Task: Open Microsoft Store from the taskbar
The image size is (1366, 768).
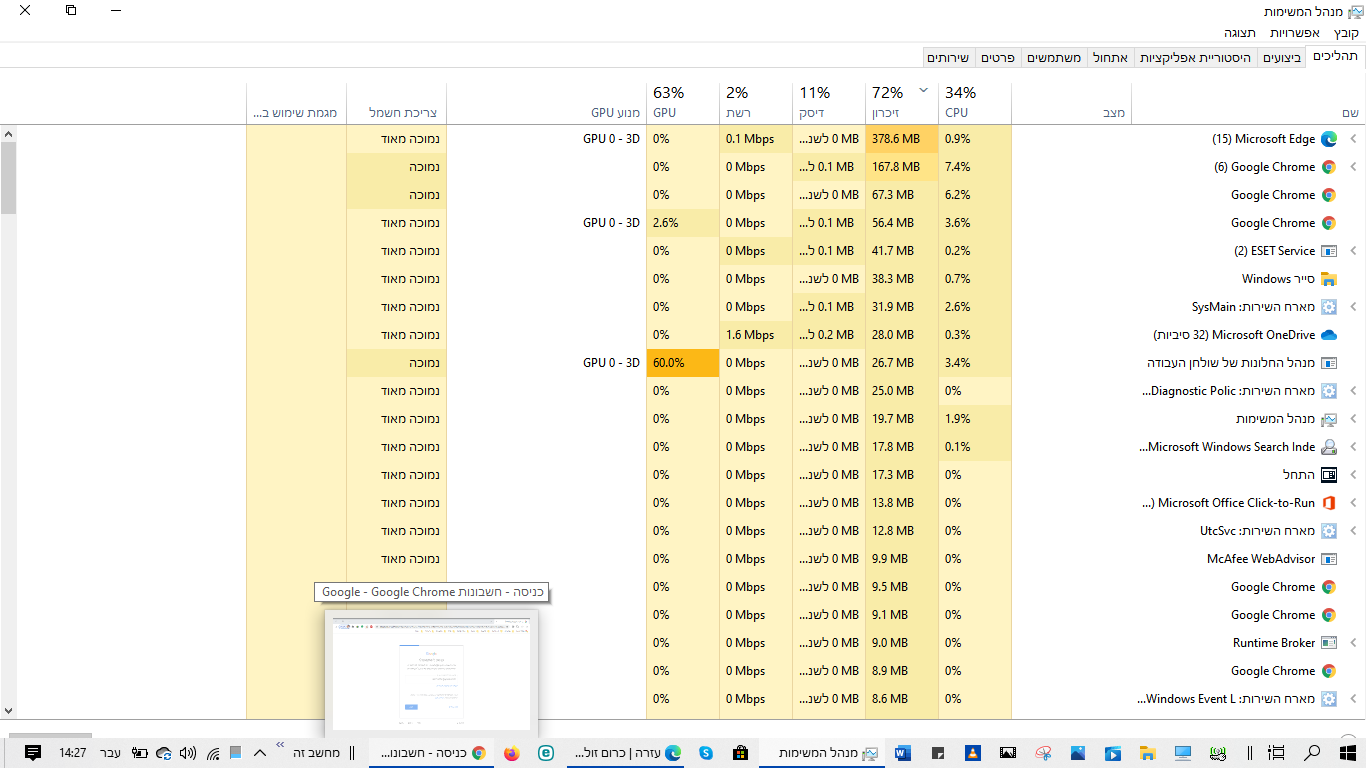Action: (x=741, y=753)
